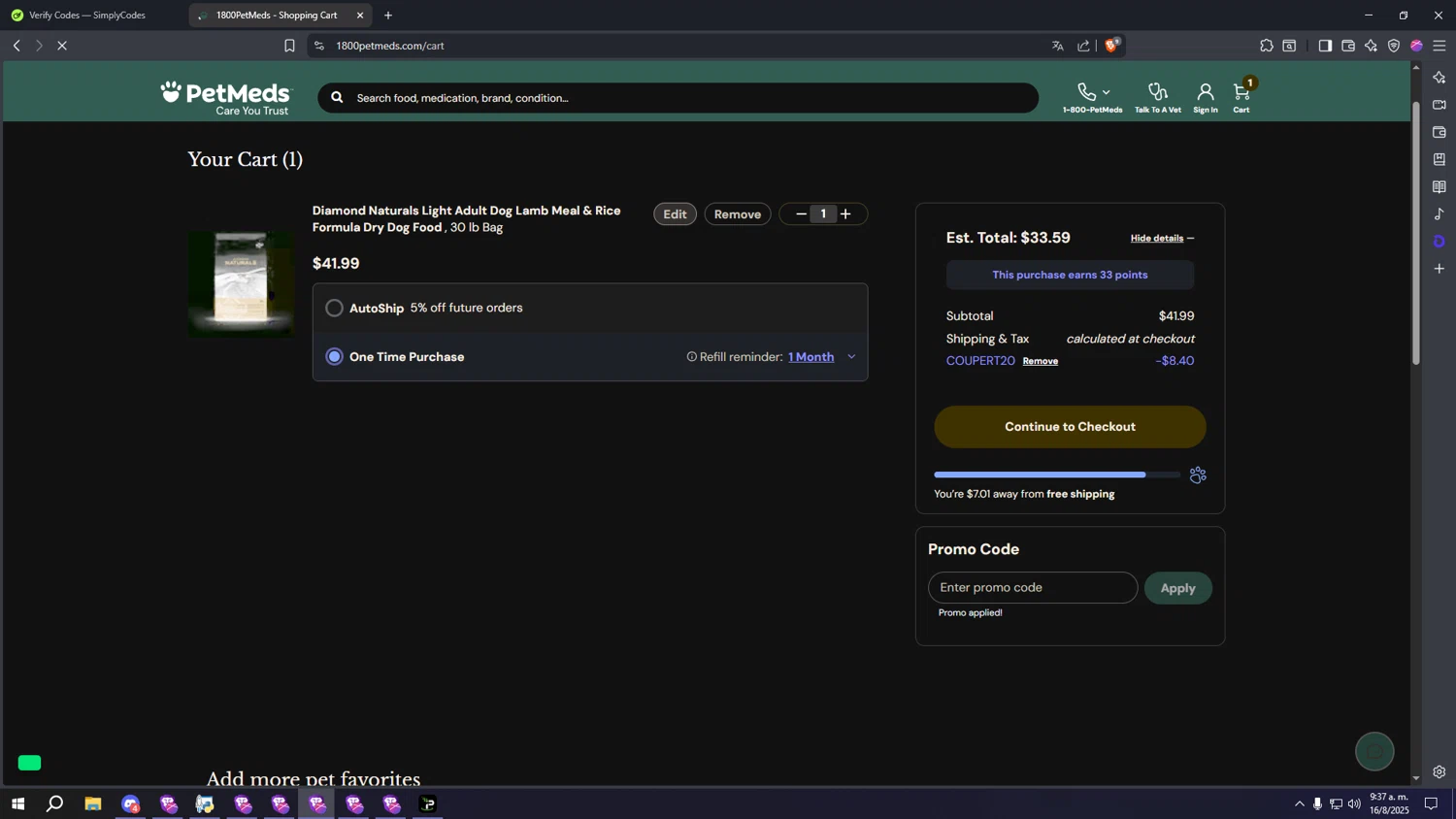
Task: Click the free shipping progress bar
Action: (1057, 475)
